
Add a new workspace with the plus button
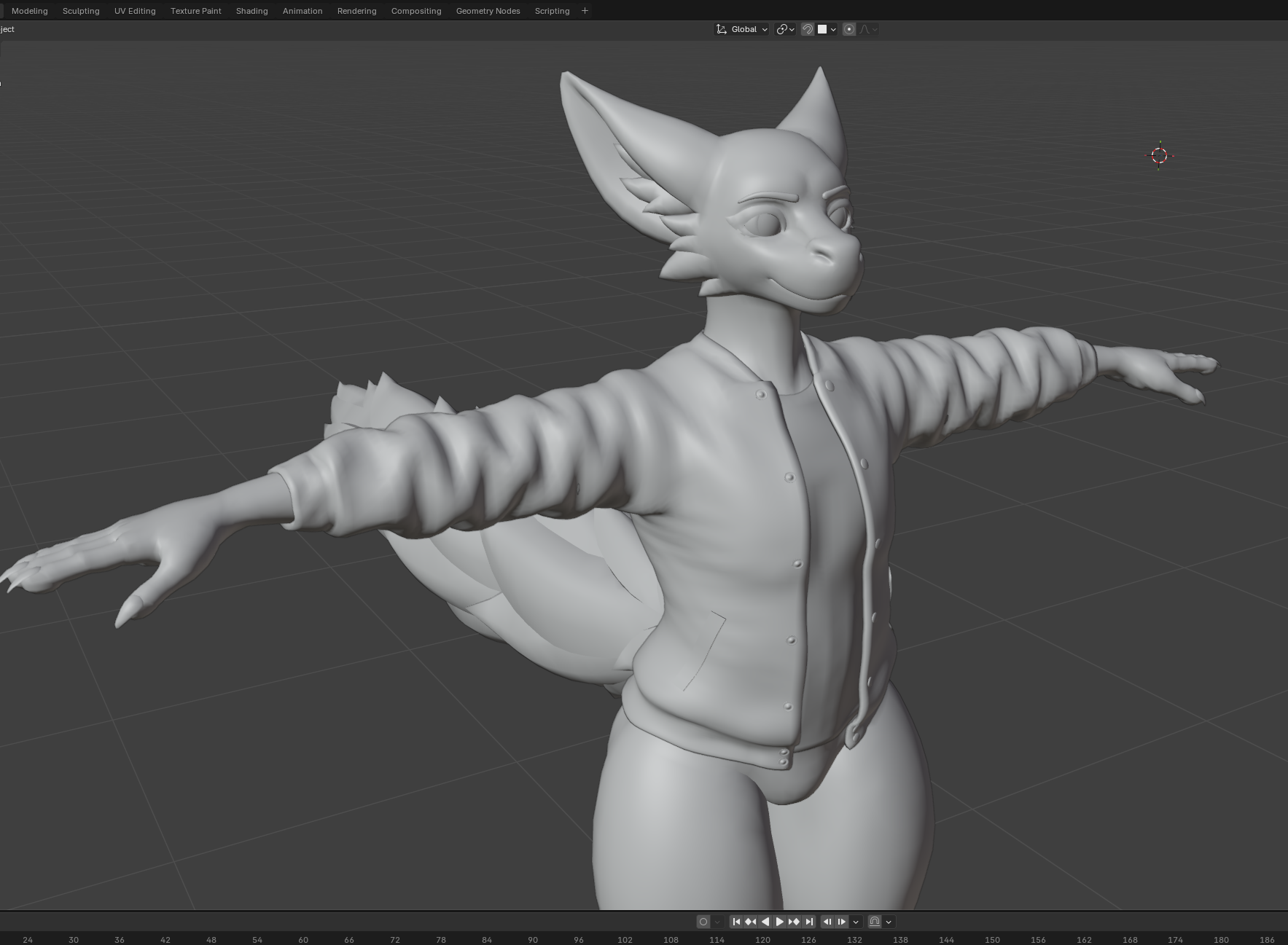pos(585,11)
